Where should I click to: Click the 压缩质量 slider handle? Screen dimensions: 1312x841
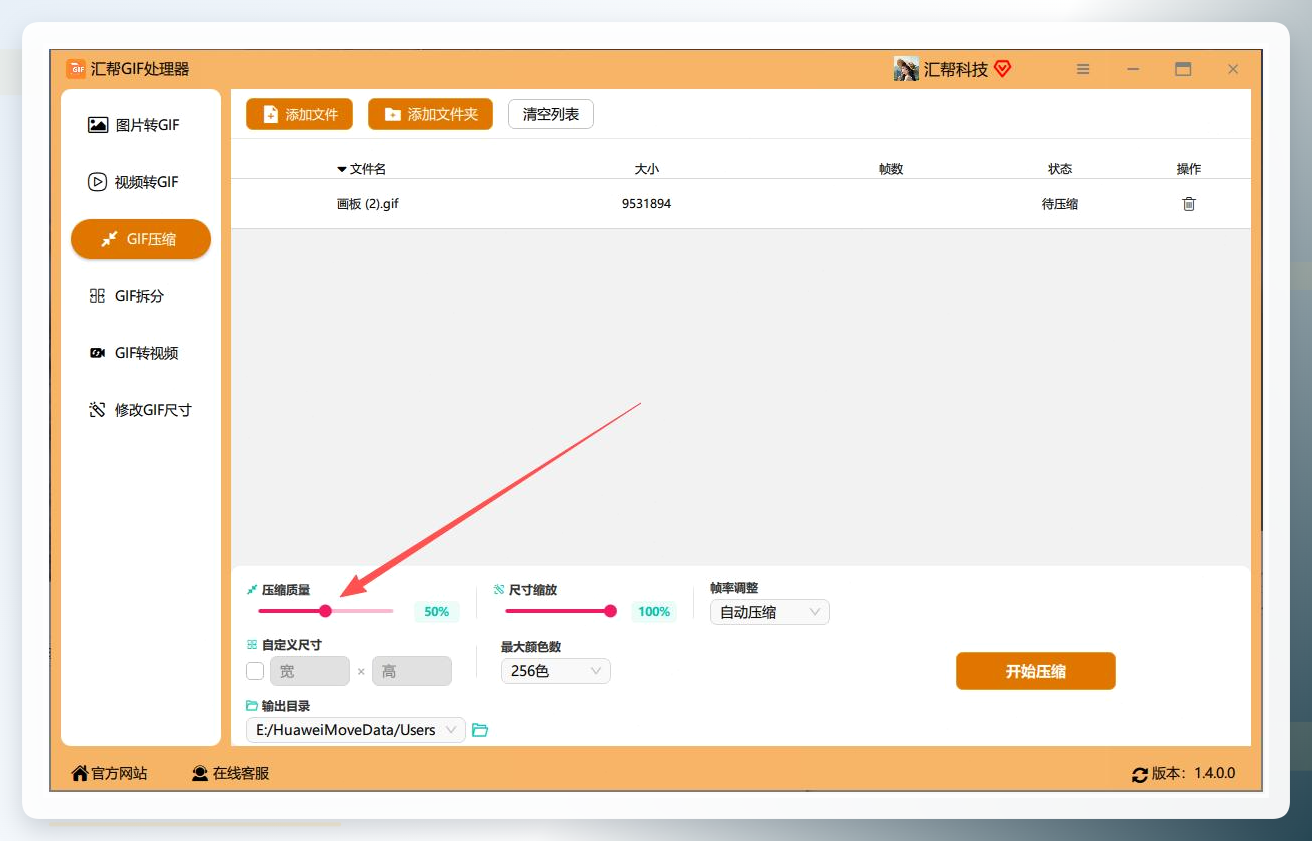tap(325, 611)
